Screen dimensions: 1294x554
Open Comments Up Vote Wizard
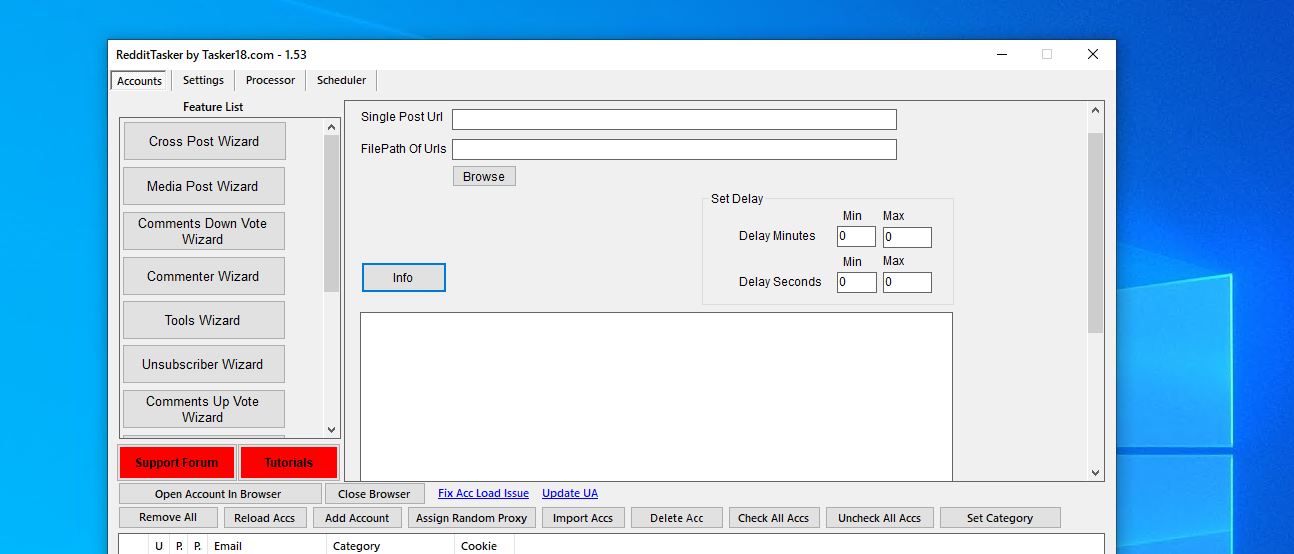click(204, 409)
